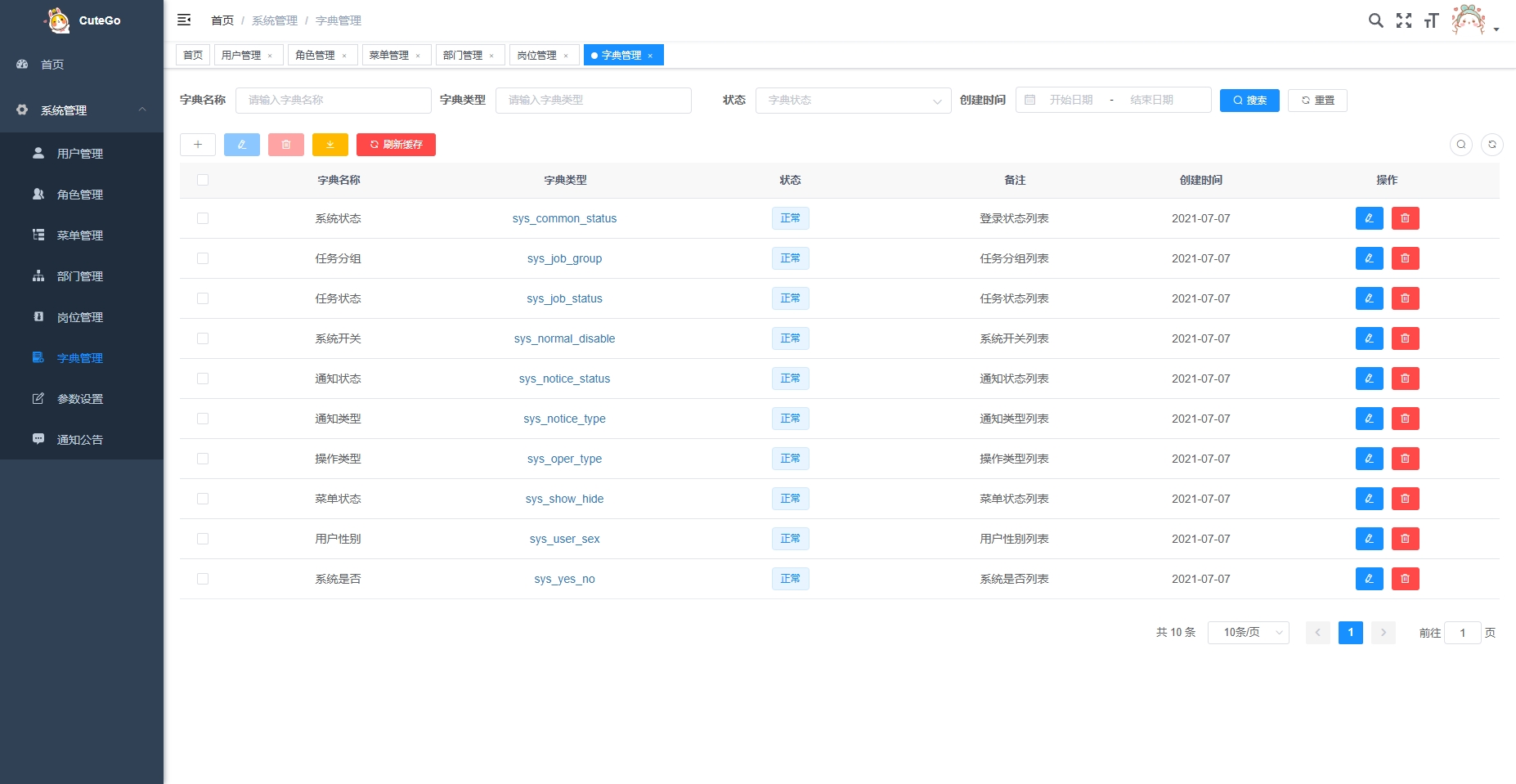The width and height of the screenshot is (1516, 784).
Task: Open the 字典状态 status dropdown
Action: 853,100
